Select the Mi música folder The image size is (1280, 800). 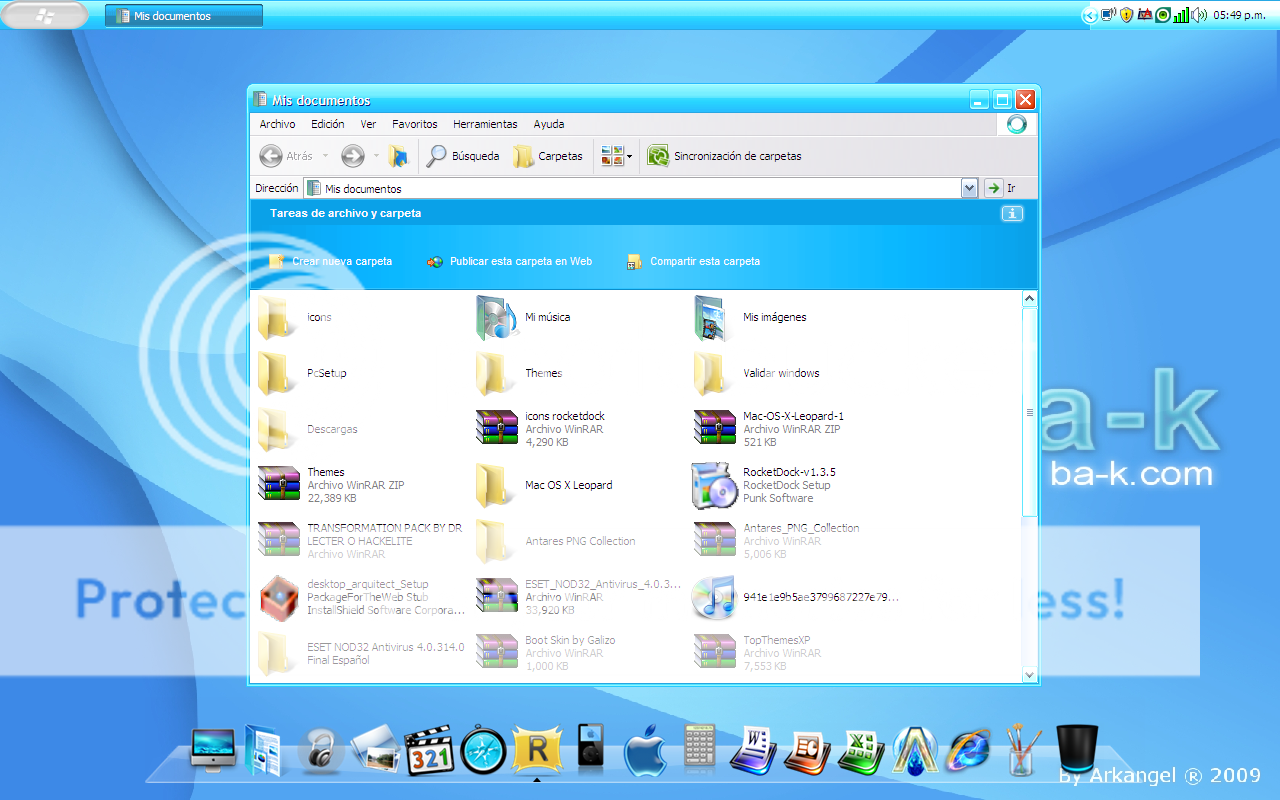click(x=523, y=317)
